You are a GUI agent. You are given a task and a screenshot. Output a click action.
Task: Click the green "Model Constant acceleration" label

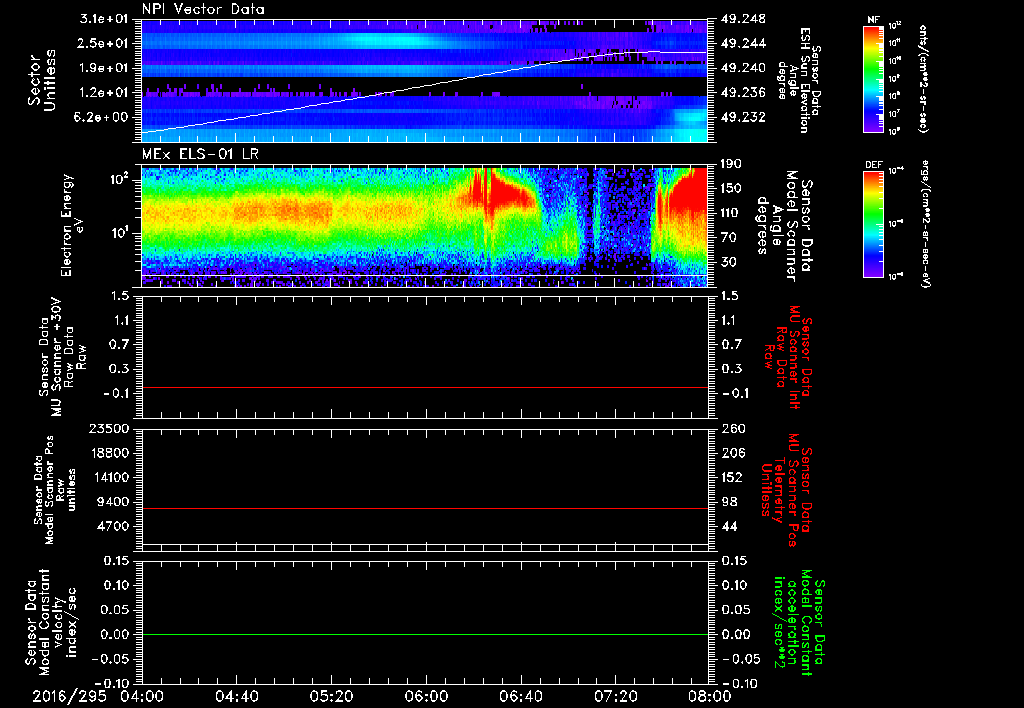pyautogui.click(x=798, y=623)
